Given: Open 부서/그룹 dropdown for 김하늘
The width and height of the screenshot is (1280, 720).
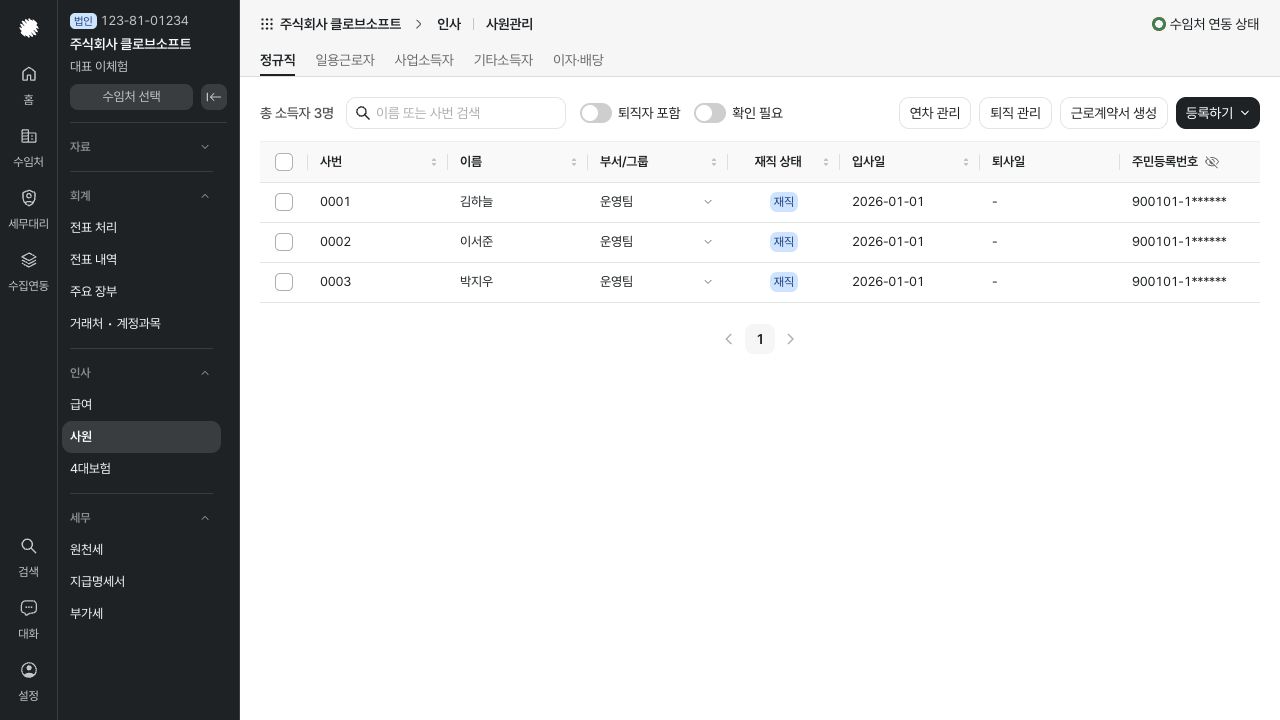Looking at the screenshot, I should pyautogui.click(x=708, y=202).
